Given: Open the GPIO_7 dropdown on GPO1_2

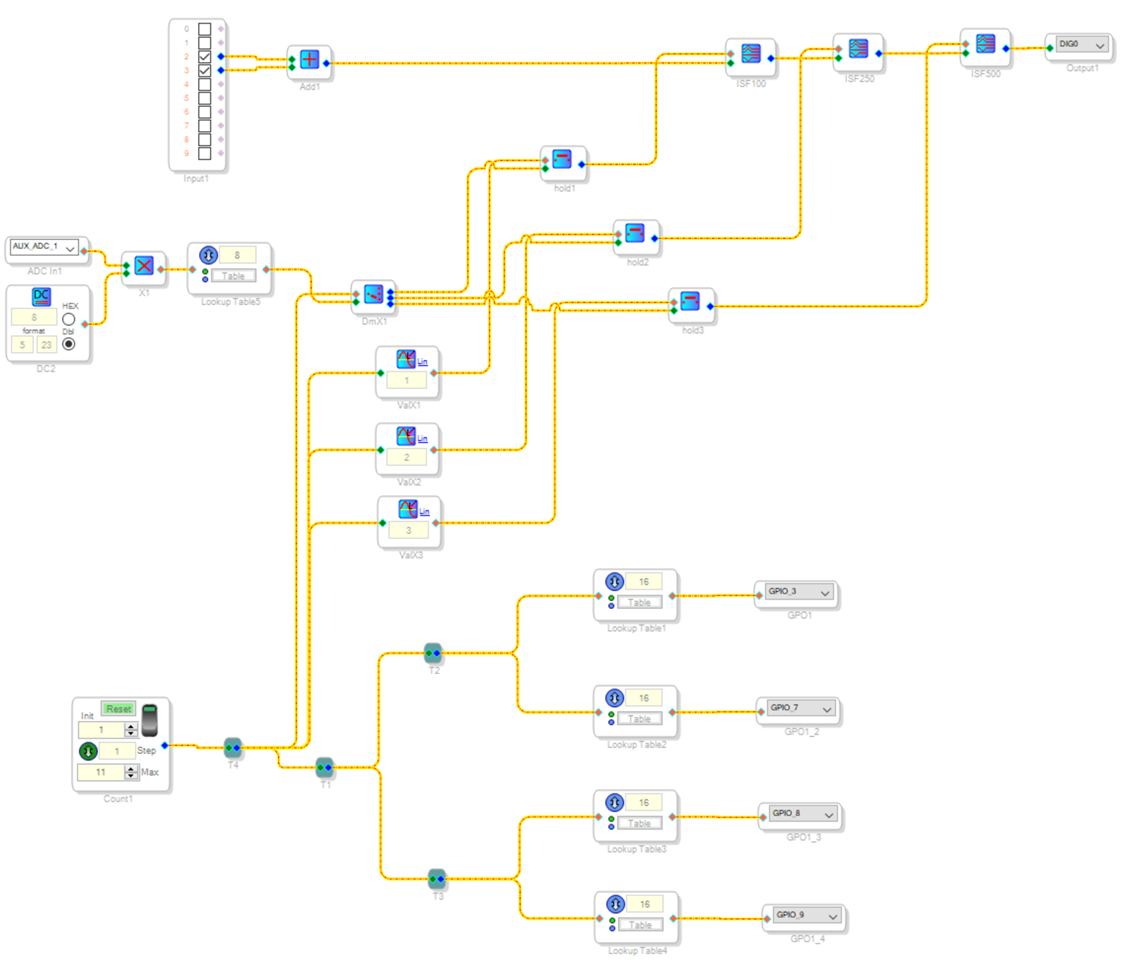Looking at the screenshot, I should pyautogui.click(x=801, y=709).
